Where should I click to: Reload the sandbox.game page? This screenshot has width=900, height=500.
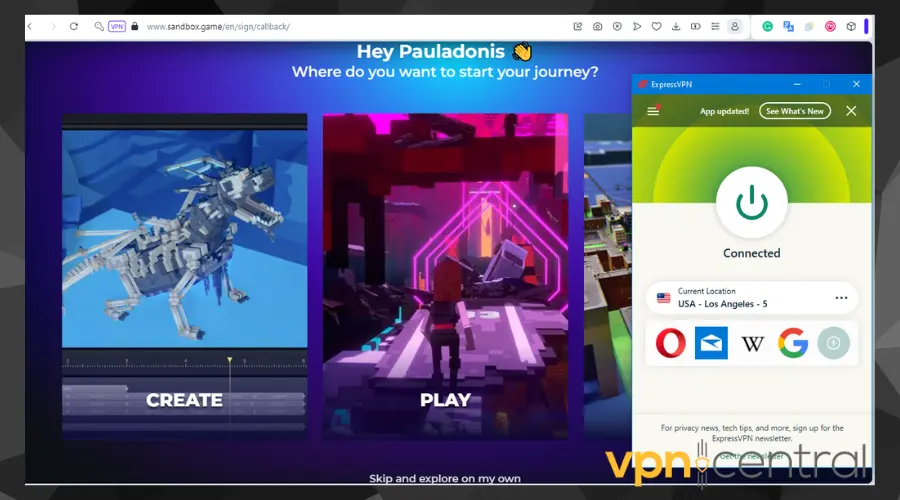coord(74,26)
